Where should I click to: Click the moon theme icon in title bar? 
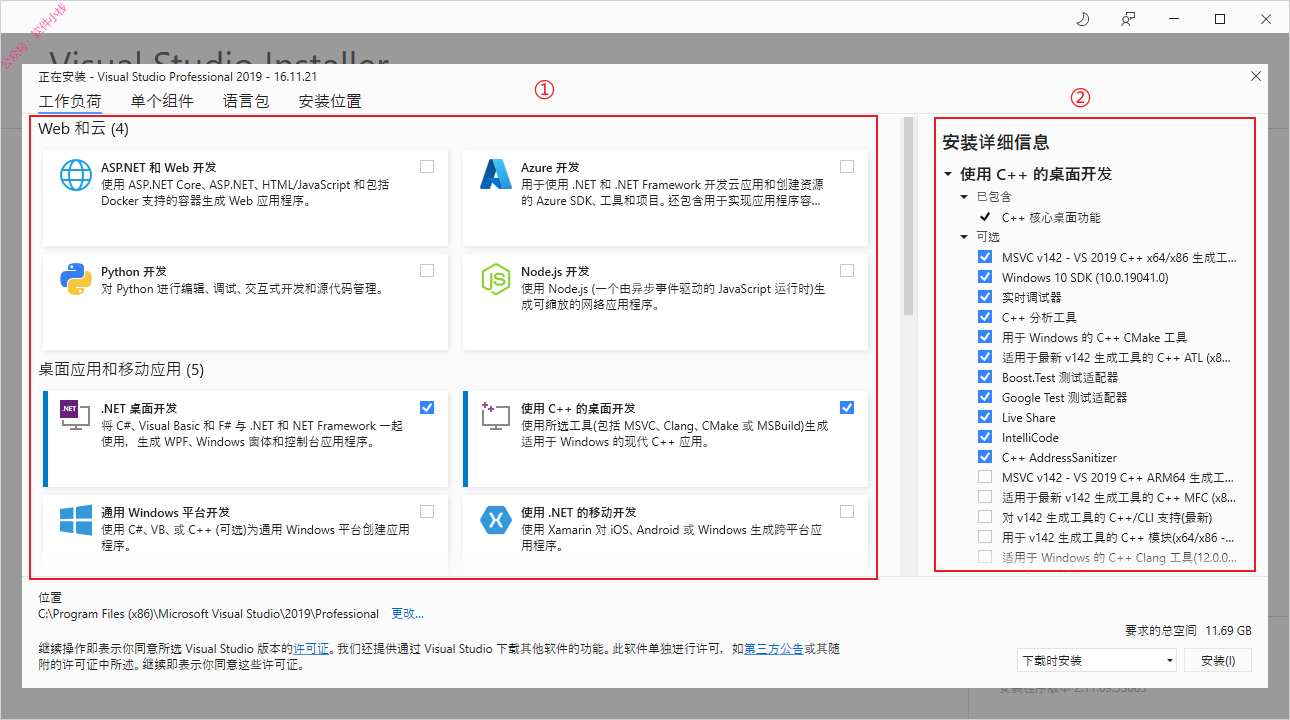1082,19
